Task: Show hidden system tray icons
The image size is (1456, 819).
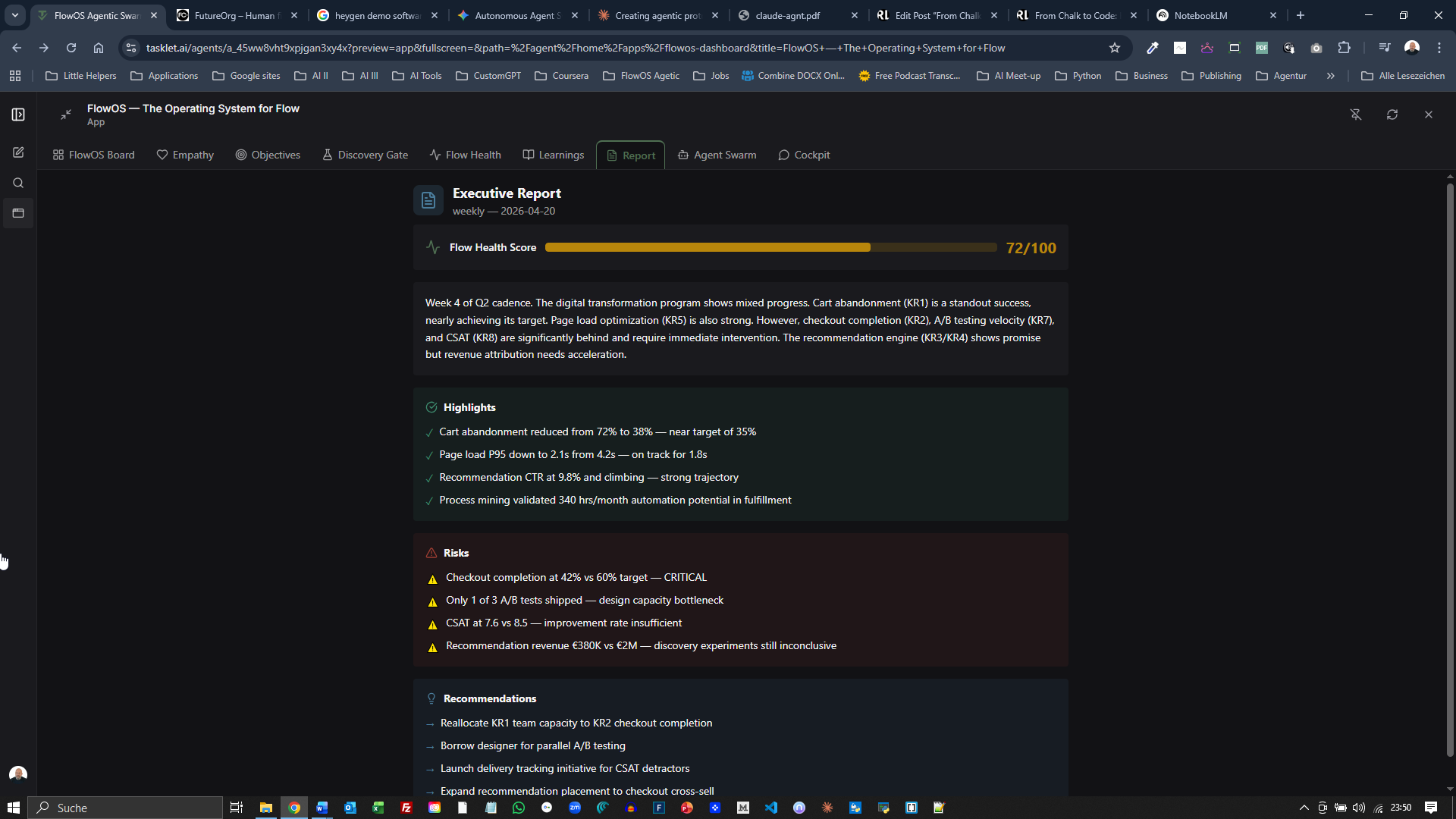Action: coord(1304,808)
